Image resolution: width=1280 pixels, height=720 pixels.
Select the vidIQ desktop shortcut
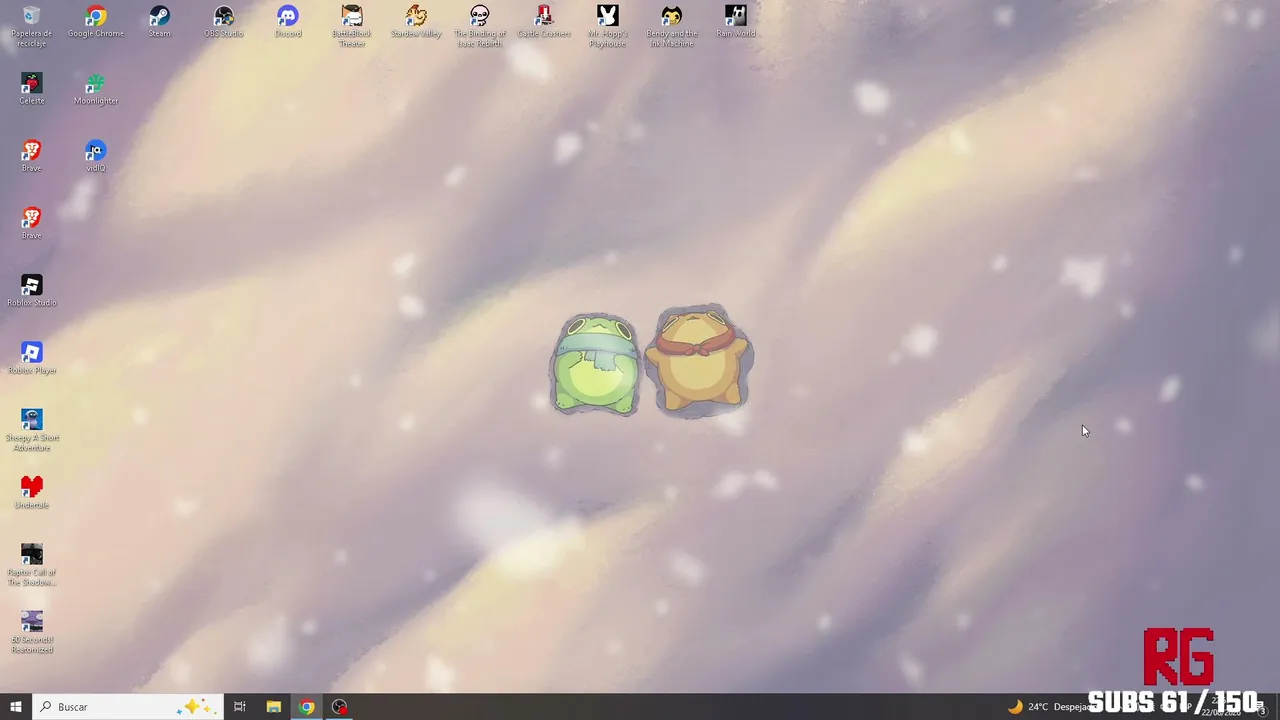click(x=96, y=156)
